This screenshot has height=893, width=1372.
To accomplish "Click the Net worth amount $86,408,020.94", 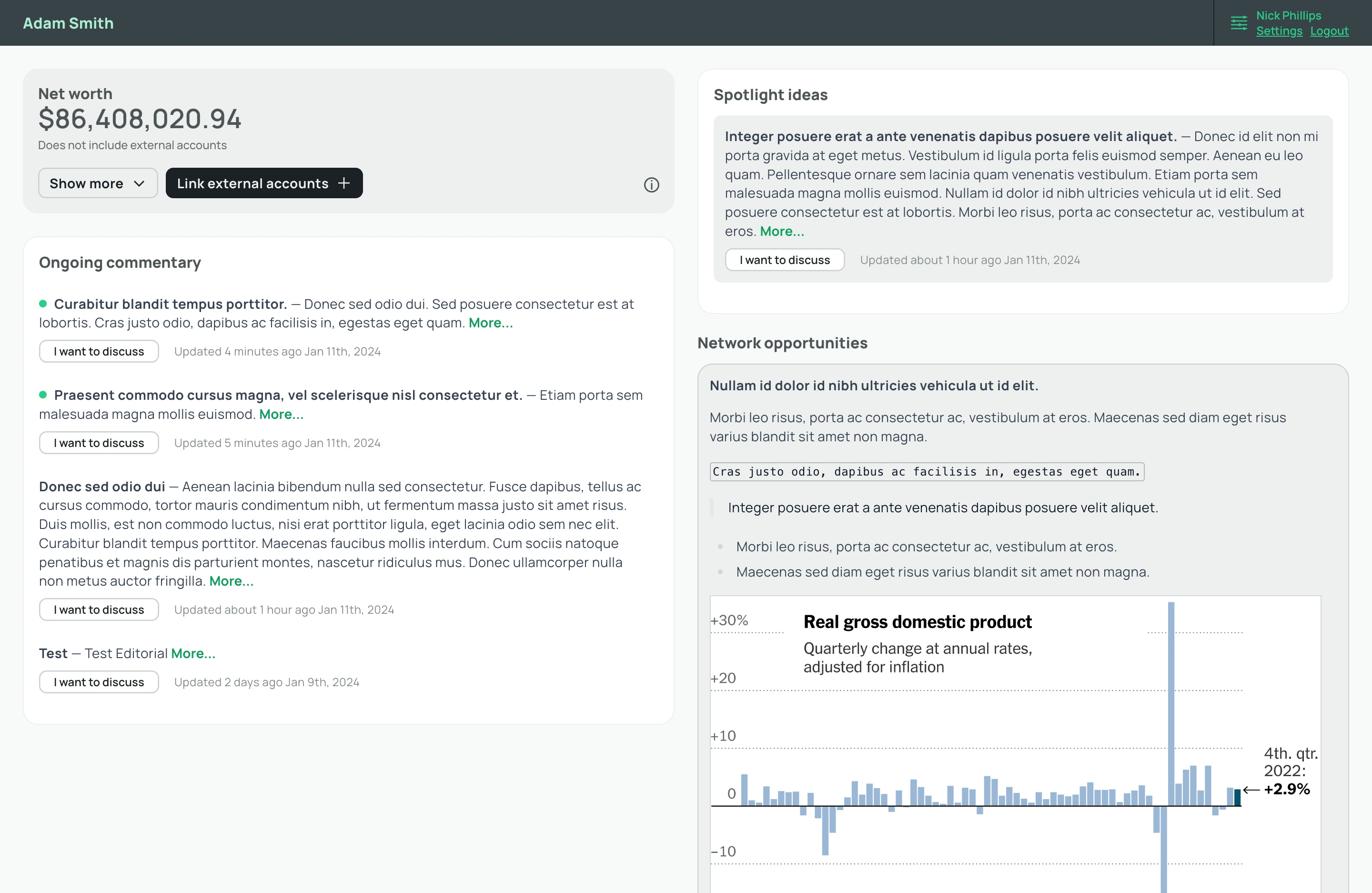I will (140, 119).
